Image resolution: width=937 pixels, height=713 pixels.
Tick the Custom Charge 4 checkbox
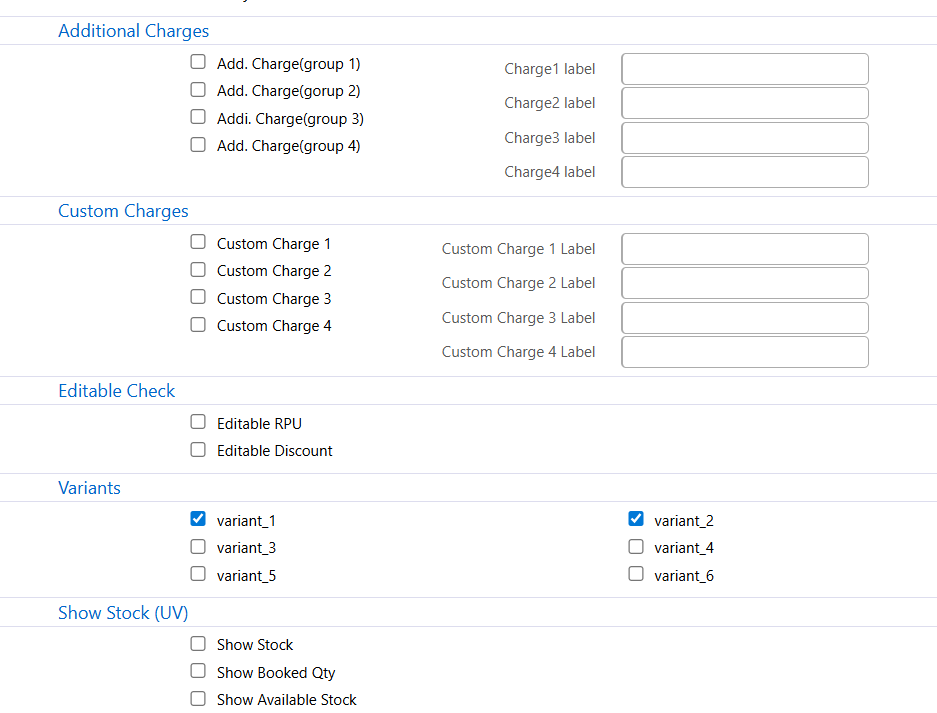tap(198, 324)
